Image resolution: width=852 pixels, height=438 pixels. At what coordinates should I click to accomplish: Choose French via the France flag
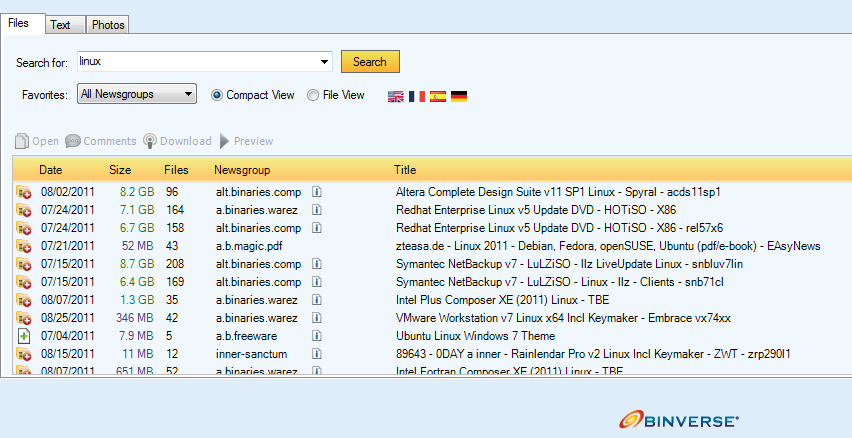(417, 96)
